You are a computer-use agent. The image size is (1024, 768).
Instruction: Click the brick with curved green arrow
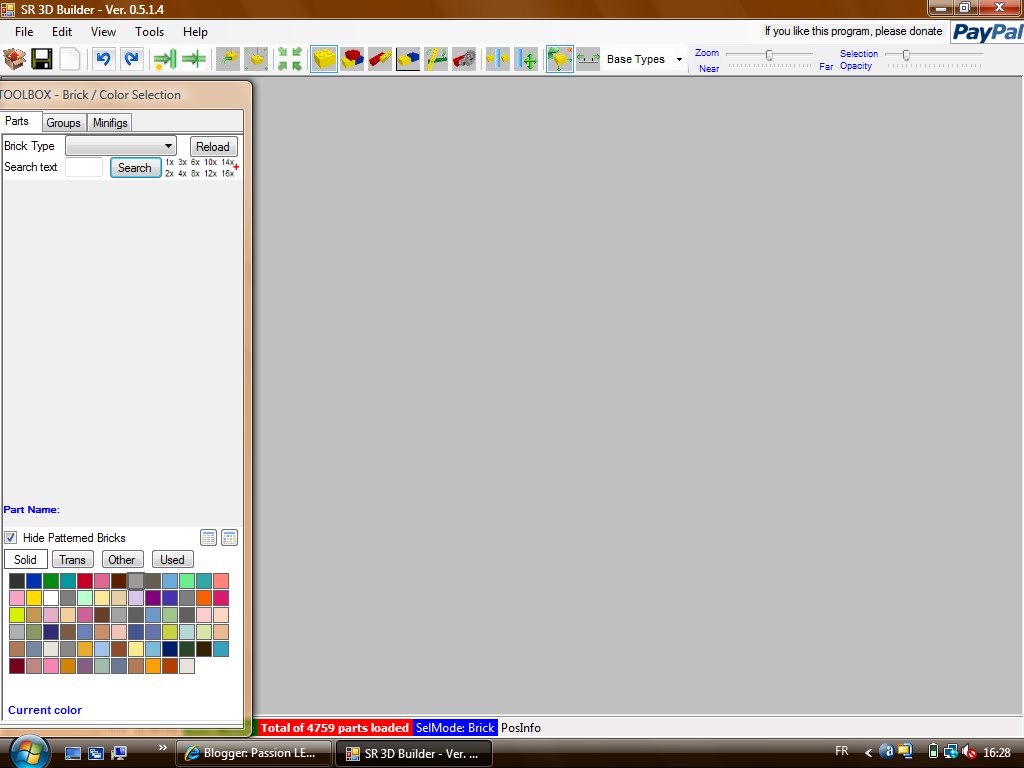[x=228, y=59]
